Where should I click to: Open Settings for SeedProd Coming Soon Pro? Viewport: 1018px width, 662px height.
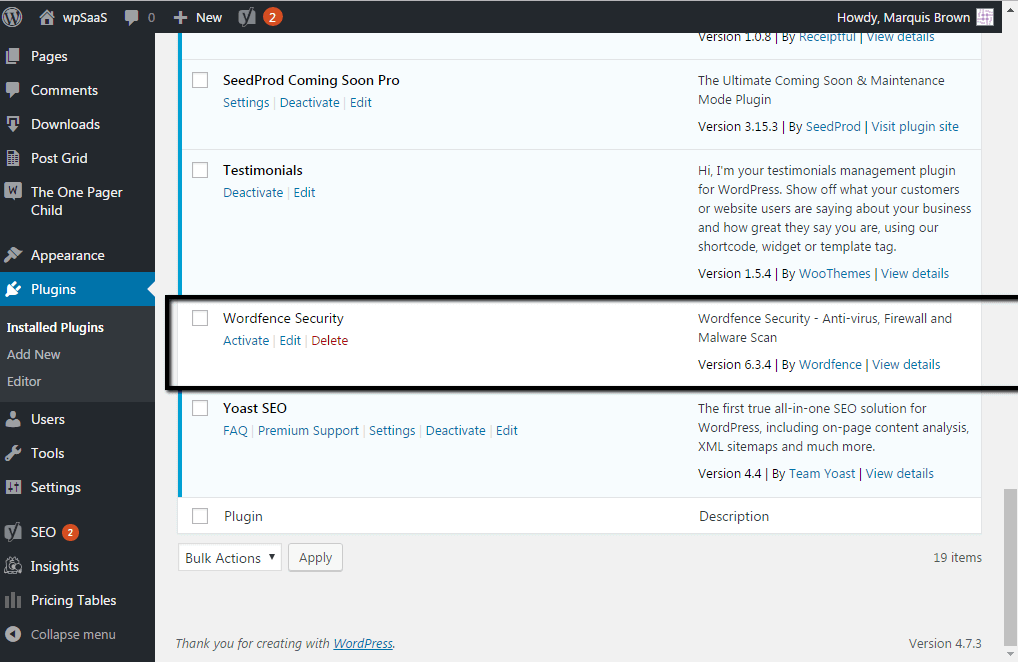click(246, 103)
